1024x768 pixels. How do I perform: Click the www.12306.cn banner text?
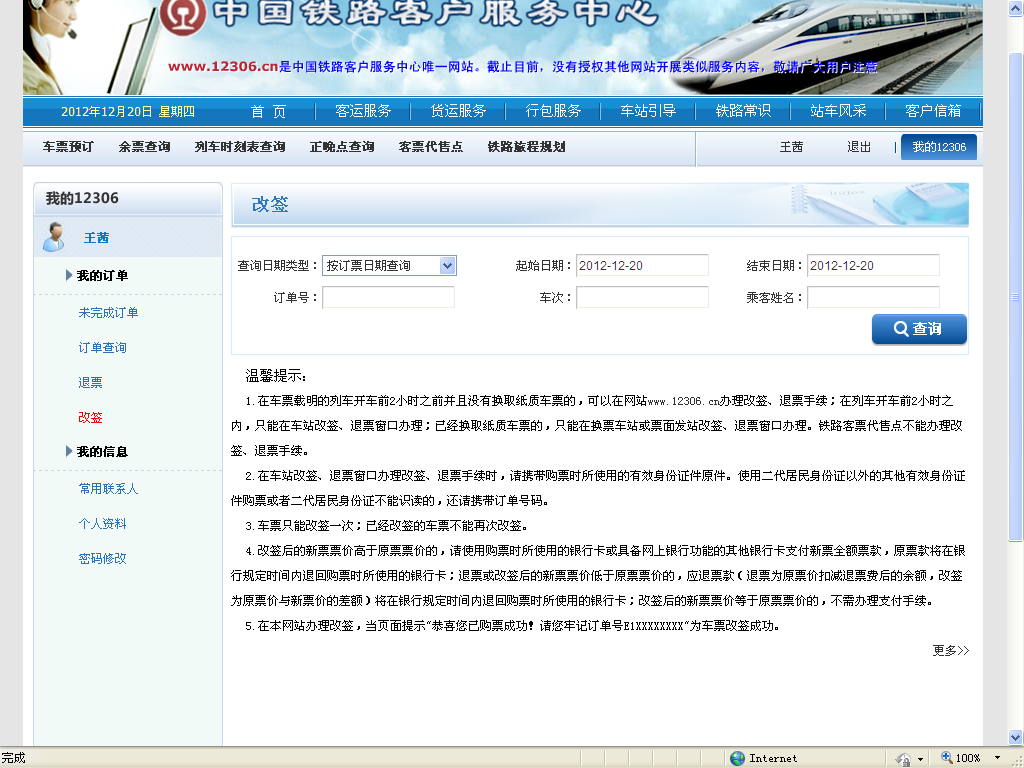(223, 67)
